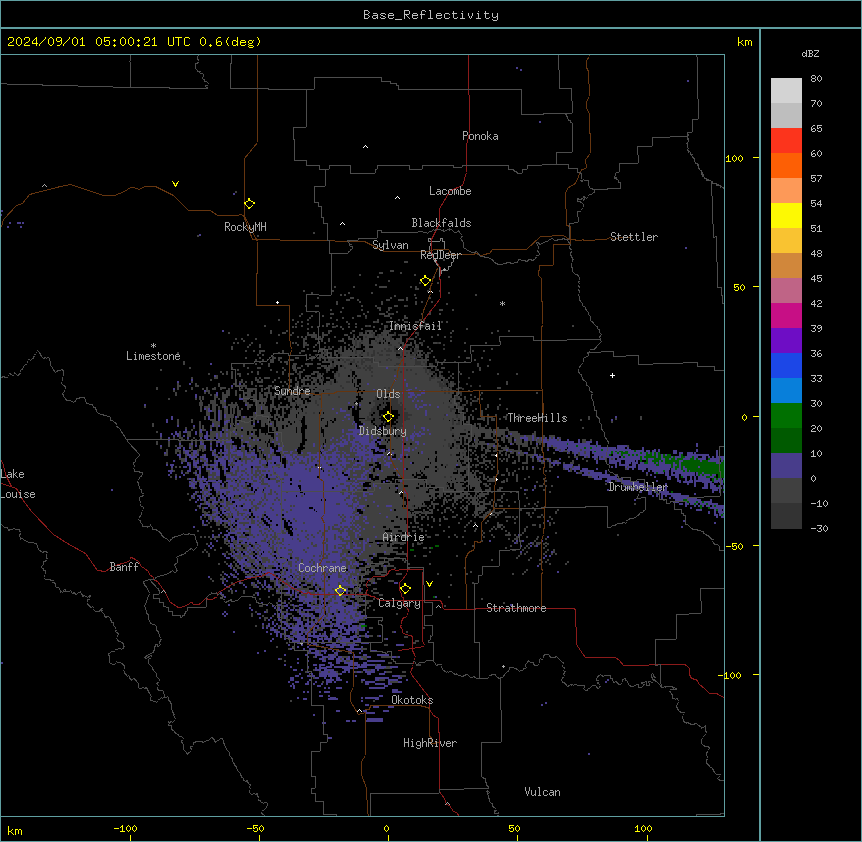The height and width of the screenshot is (842, 862).
Task: Click the km unit label at top right
Action: (745, 42)
